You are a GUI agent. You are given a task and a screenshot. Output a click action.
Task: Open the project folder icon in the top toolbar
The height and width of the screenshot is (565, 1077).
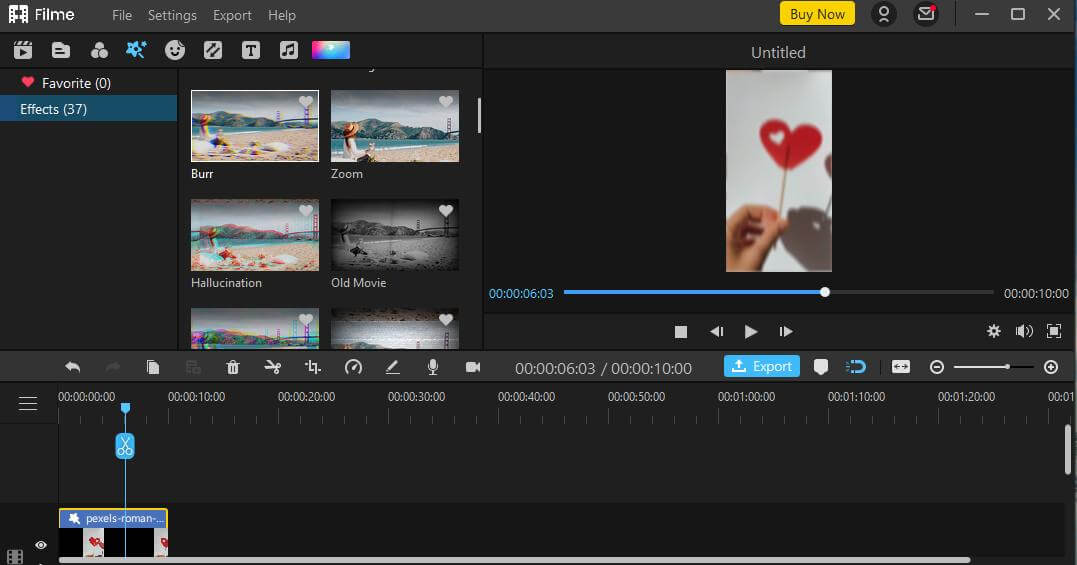61,50
